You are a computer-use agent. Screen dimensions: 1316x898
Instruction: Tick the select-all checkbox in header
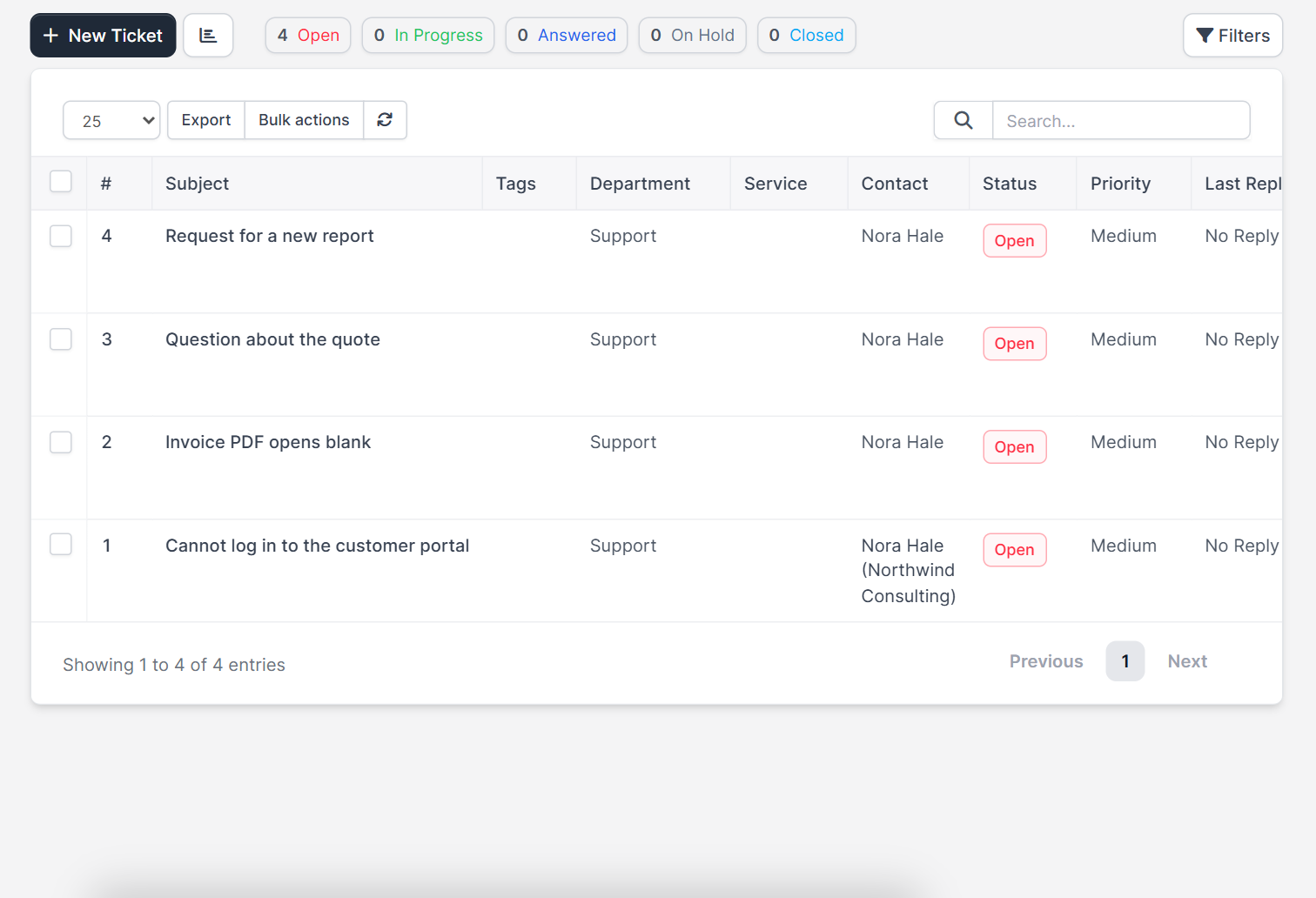click(x=61, y=182)
